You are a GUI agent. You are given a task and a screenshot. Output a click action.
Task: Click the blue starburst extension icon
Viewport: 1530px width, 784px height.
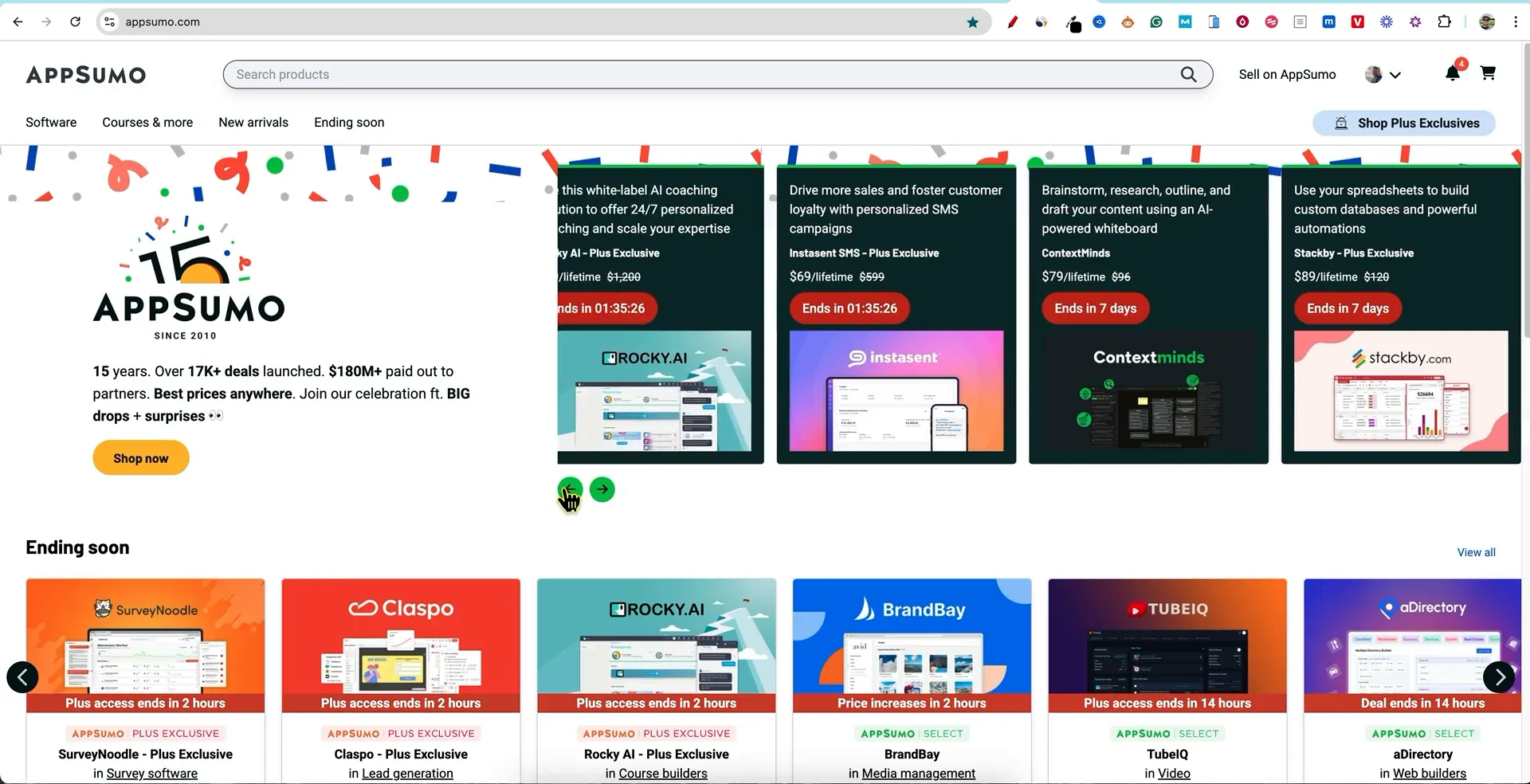(1386, 22)
